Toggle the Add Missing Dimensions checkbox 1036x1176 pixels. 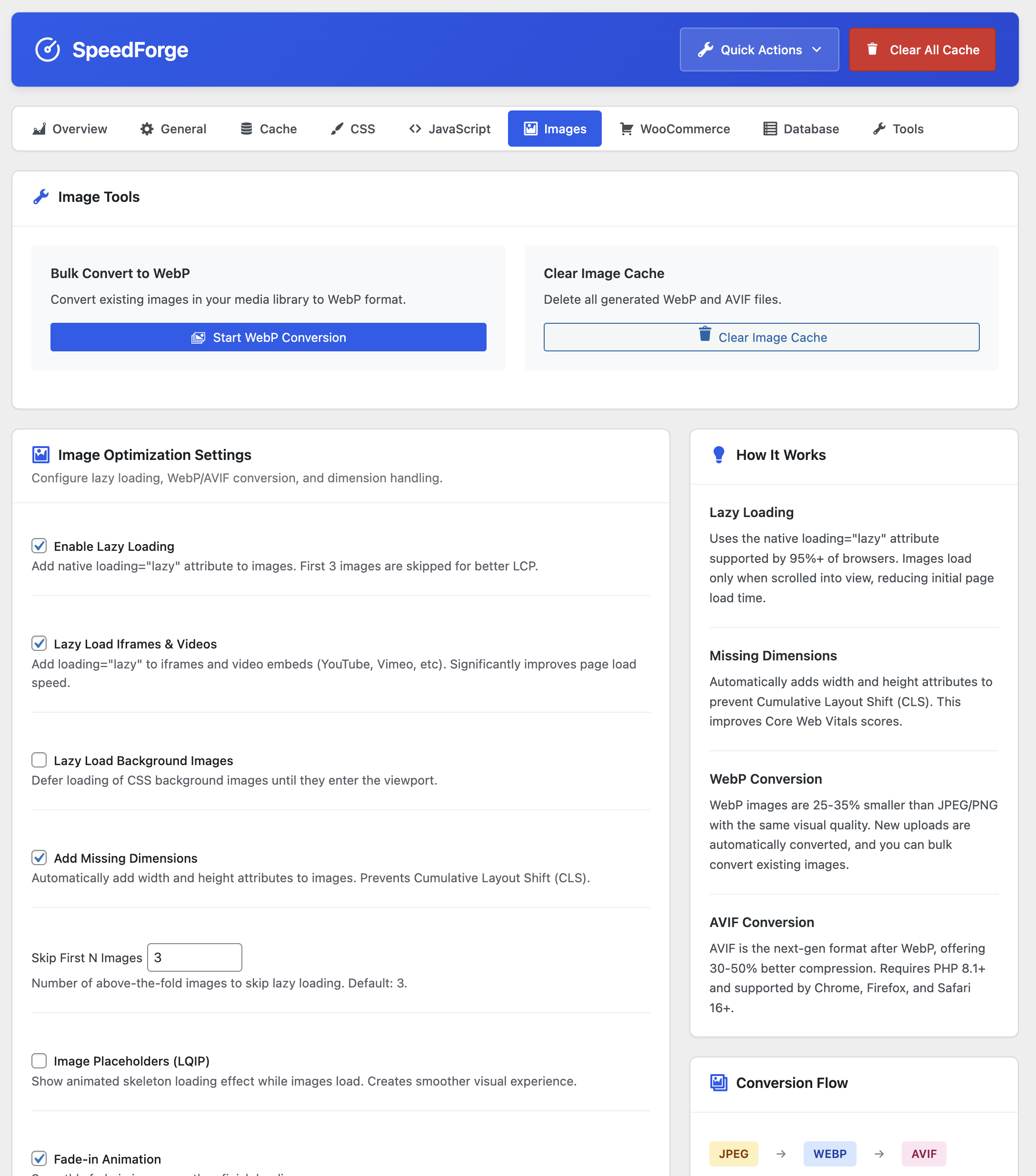coord(39,857)
